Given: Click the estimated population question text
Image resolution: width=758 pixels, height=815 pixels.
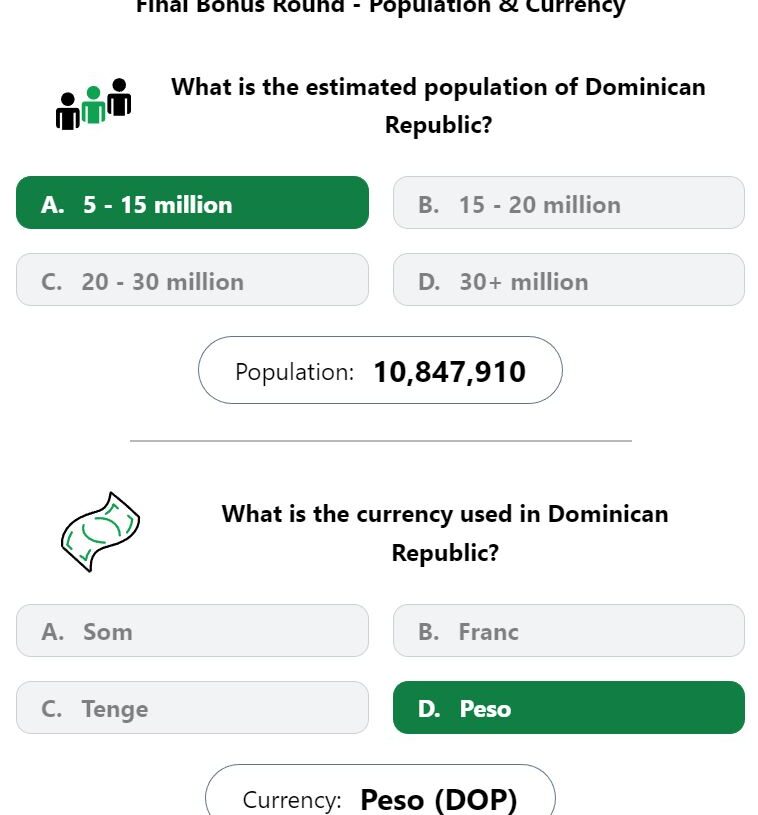Looking at the screenshot, I should (438, 106).
